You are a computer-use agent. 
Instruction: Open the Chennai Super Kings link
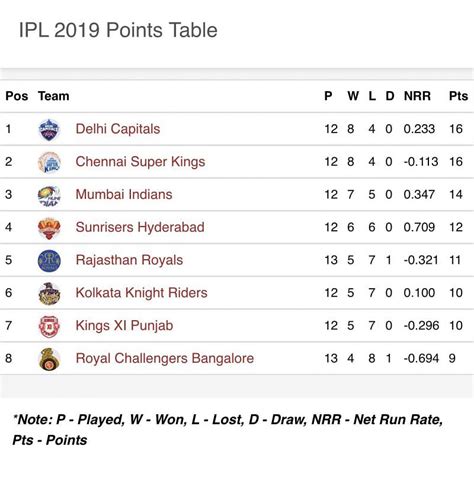(140, 162)
